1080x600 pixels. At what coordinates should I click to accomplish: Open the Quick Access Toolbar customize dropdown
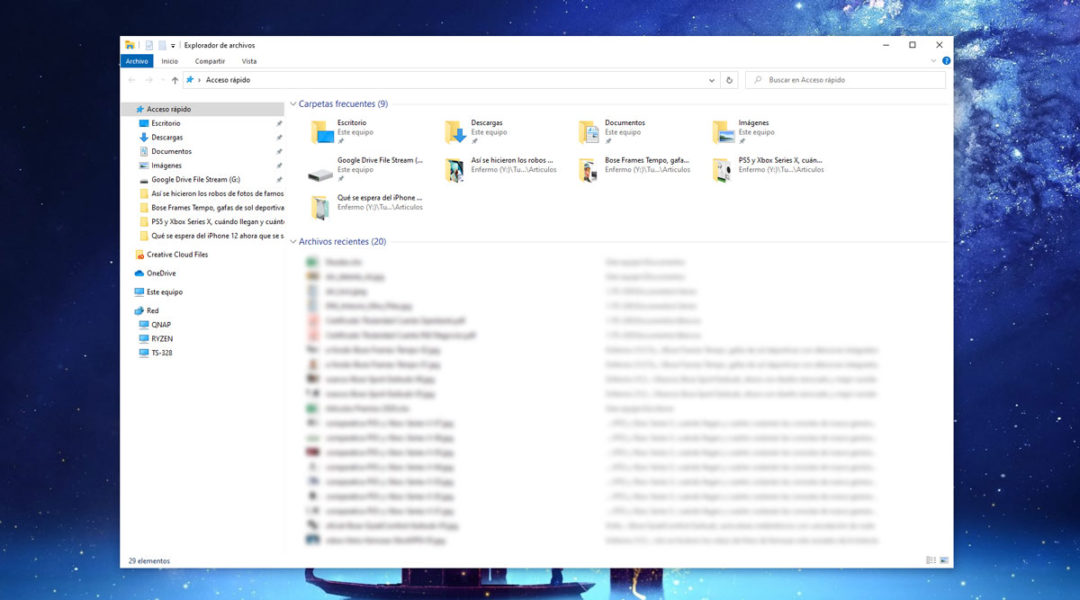(172, 44)
